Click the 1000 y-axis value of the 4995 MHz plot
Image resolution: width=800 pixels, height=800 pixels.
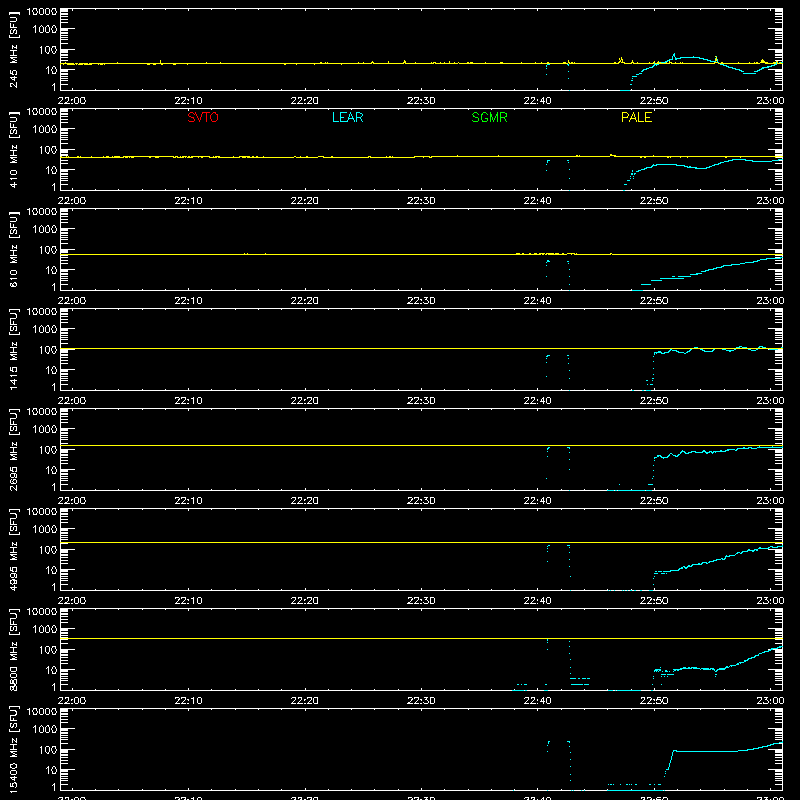pos(45,530)
